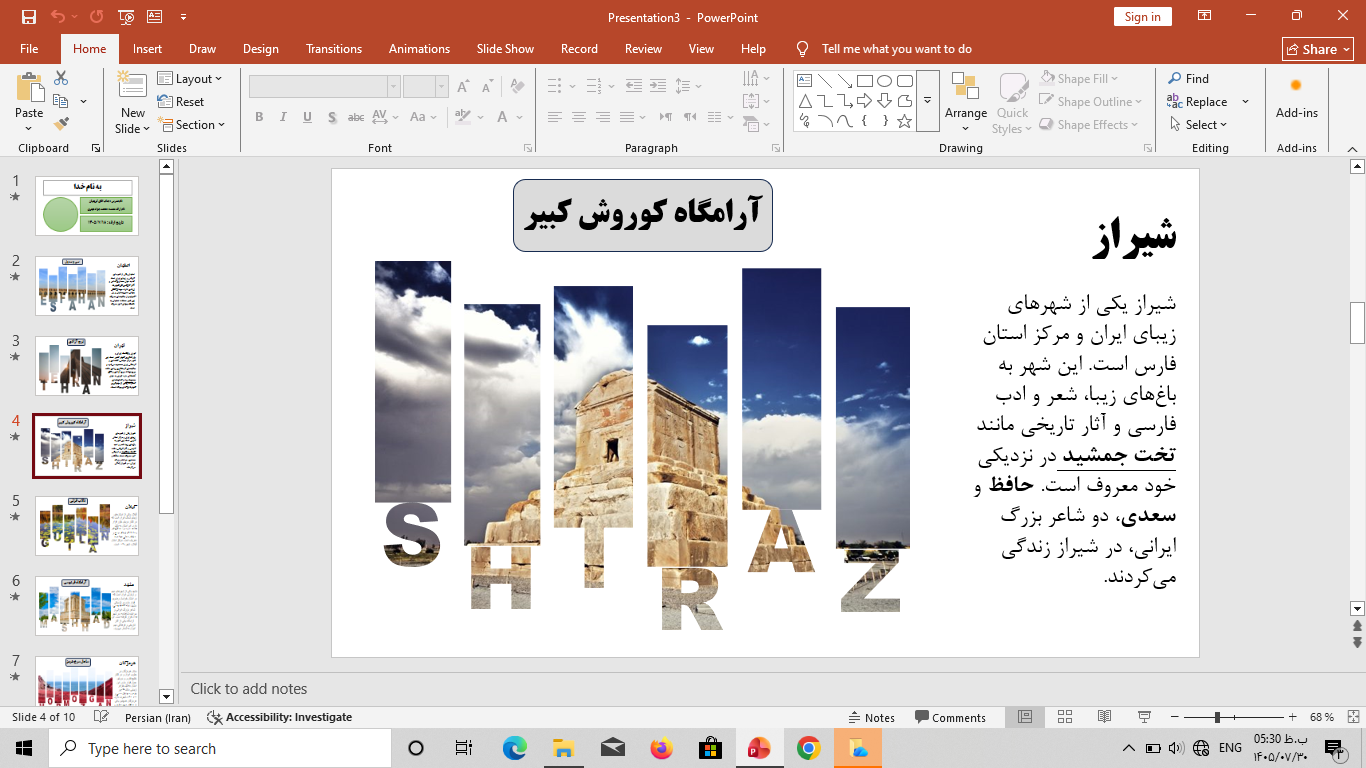
Task: Click the zoom slider handle
Action: tap(1217, 717)
